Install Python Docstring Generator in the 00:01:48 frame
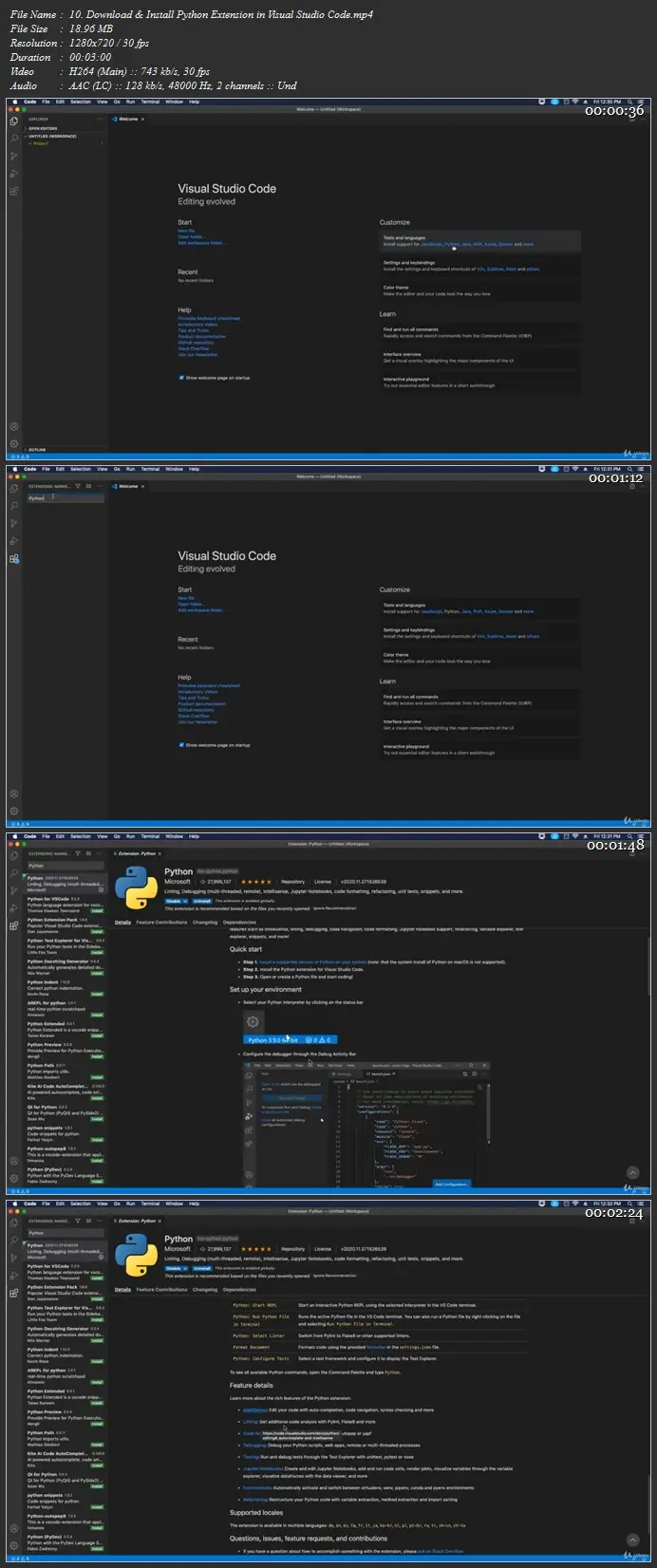 click(x=97, y=972)
